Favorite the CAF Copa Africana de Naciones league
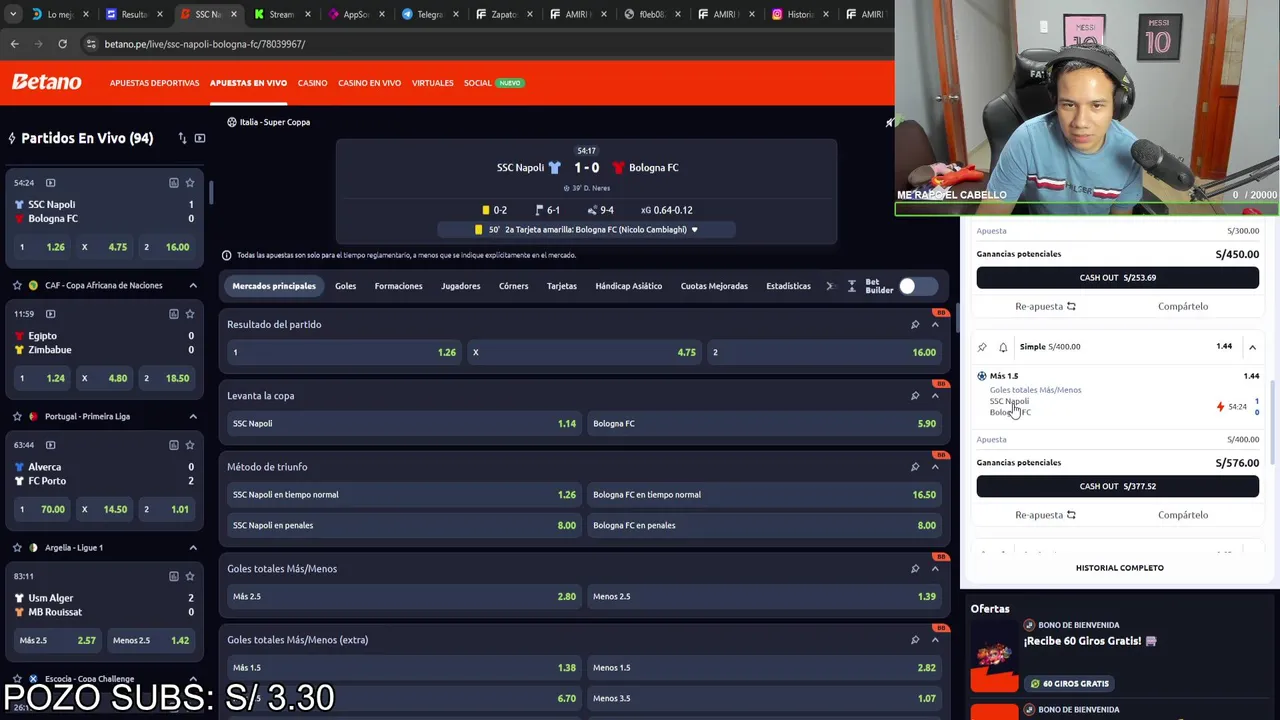Screen dimensions: 1280x720 pyautogui.click(x=17, y=285)
